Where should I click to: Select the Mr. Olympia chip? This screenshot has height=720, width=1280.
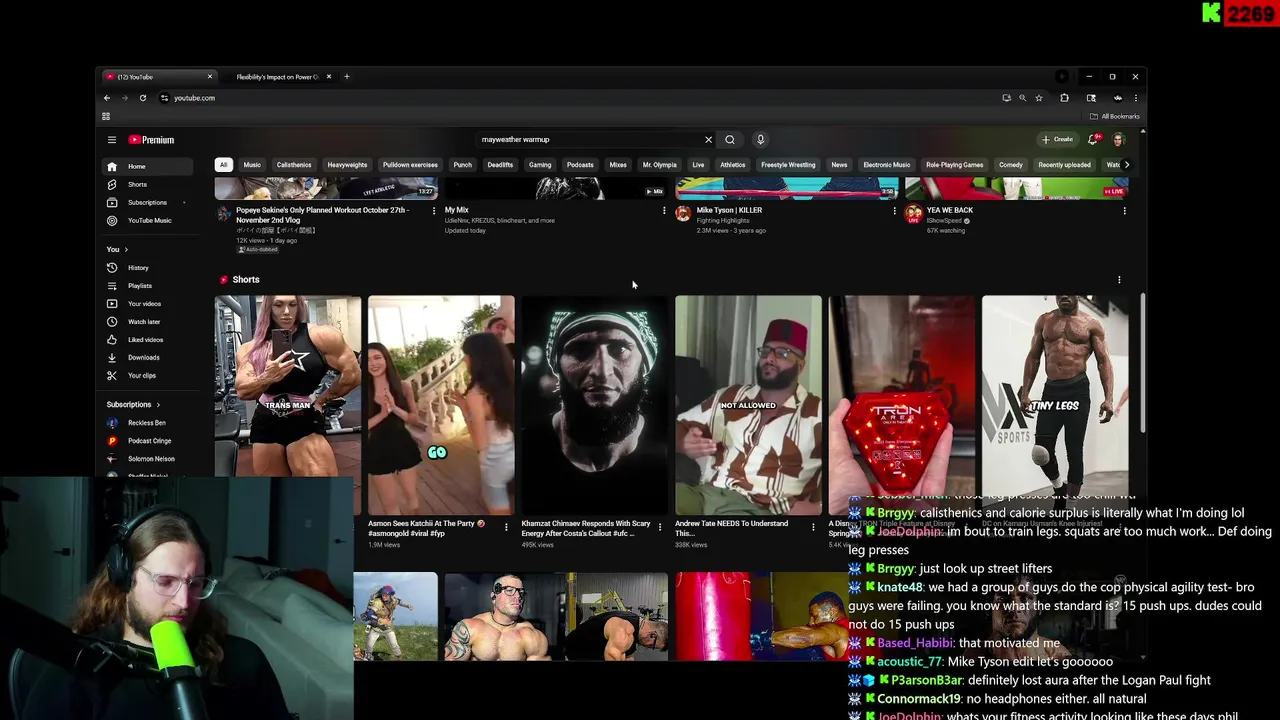[x=659, y=165]
